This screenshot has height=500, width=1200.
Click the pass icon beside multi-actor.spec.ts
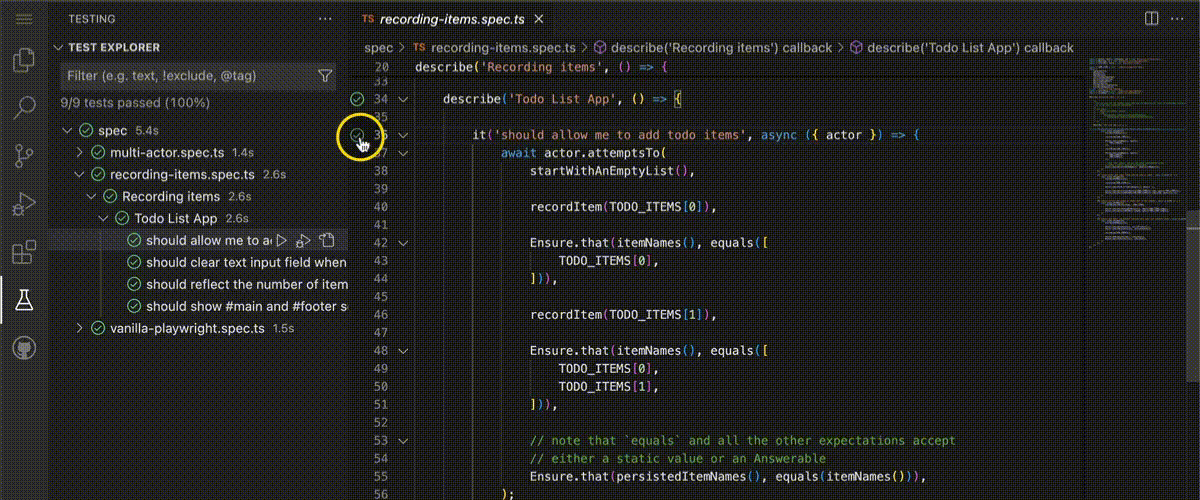click(x=99, y=152)
